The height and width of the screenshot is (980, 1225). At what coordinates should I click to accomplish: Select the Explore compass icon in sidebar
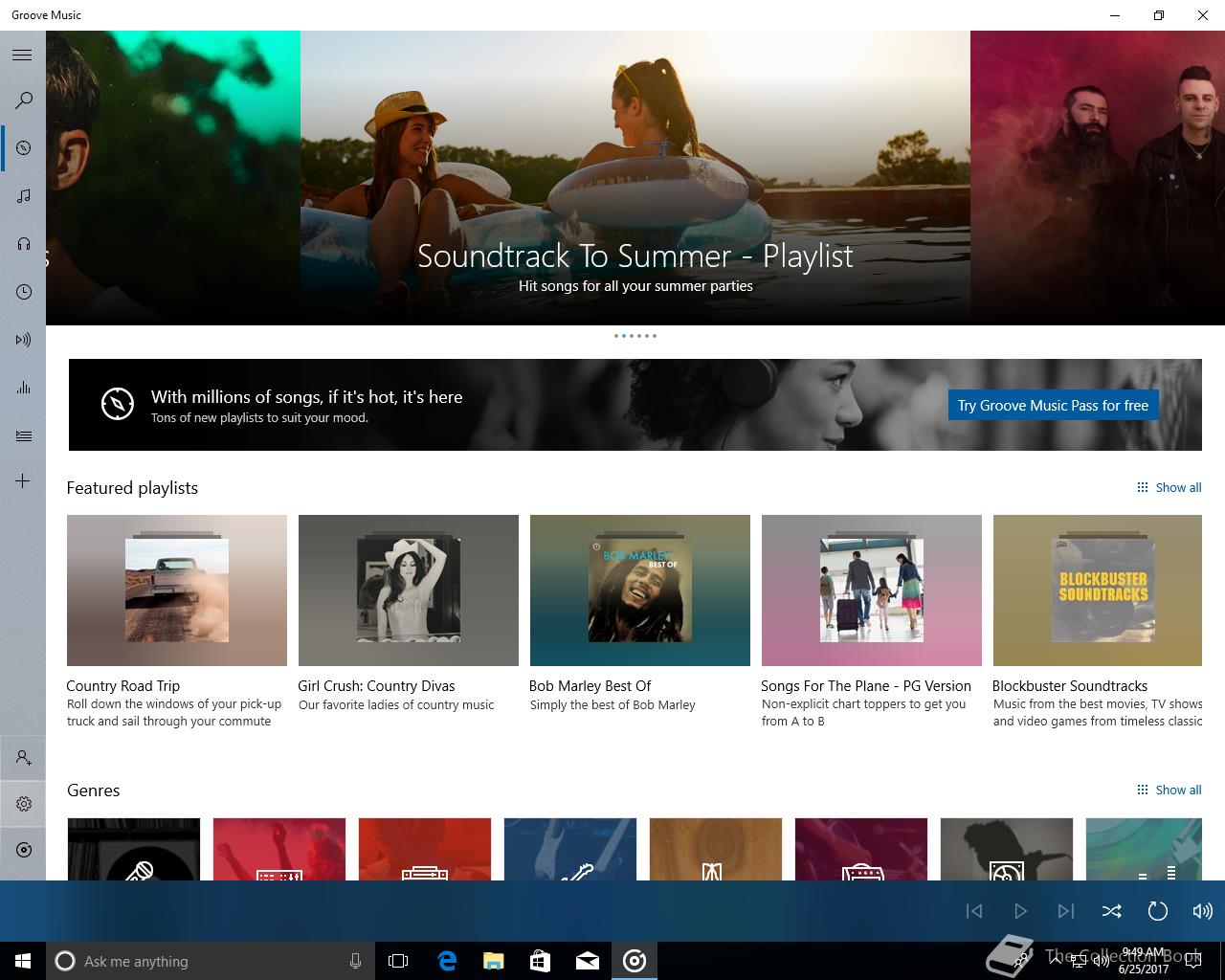(x=24, y=147)
